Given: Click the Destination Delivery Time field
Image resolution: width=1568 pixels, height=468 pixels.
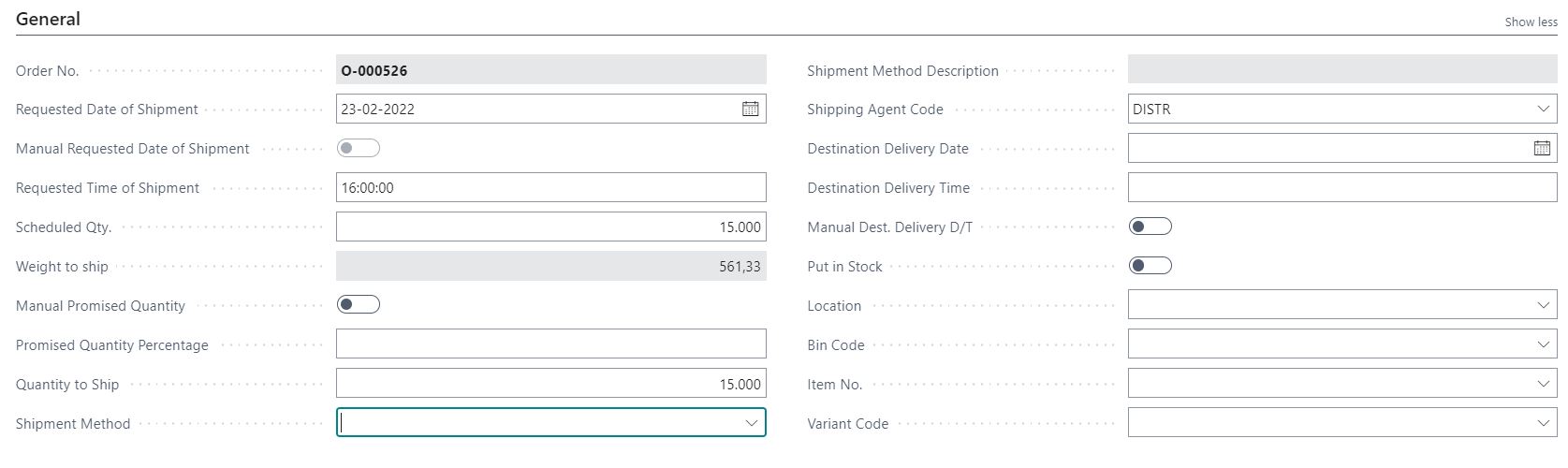Looking at the screenshot, I should [x=1342, y=187].
